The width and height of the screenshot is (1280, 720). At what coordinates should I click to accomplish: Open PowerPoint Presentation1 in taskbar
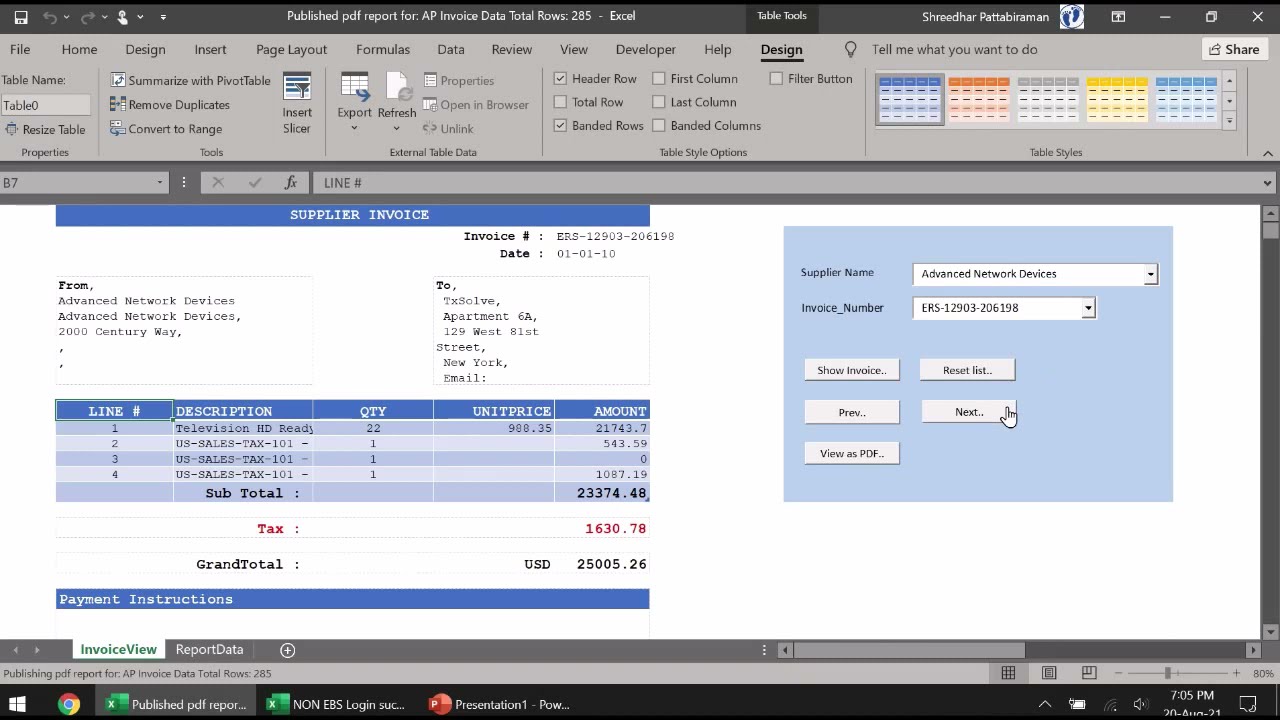click(x=500, y=704)
